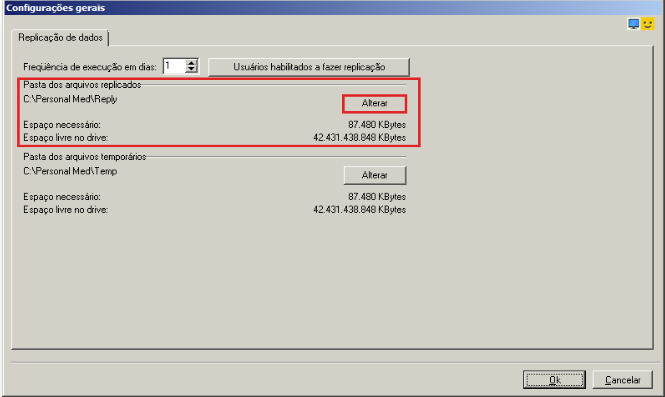
Task: Click Alterar for the replicated files folder
Action: point(374,103)
